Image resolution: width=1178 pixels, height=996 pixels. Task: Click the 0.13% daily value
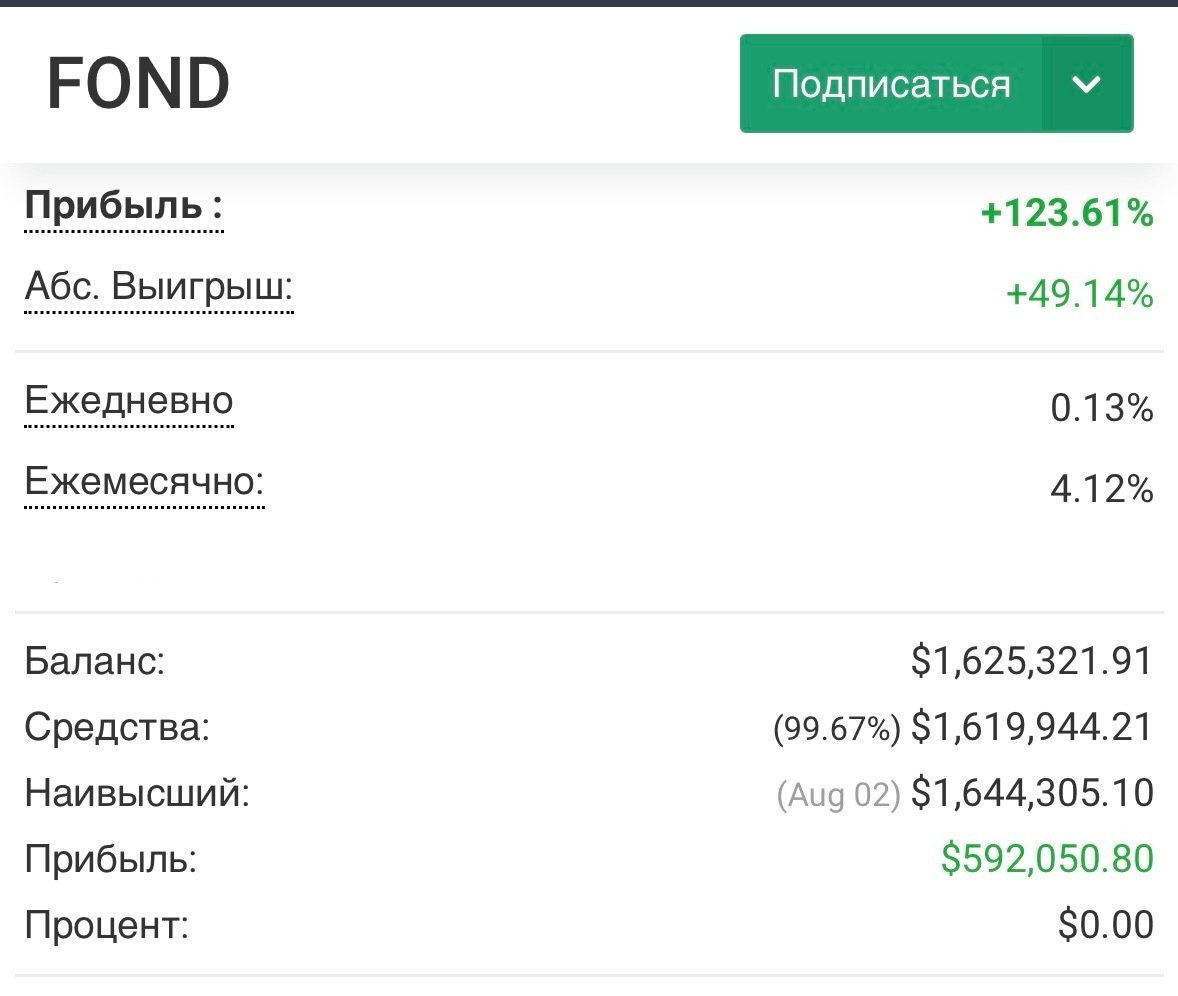point(1102,408)
